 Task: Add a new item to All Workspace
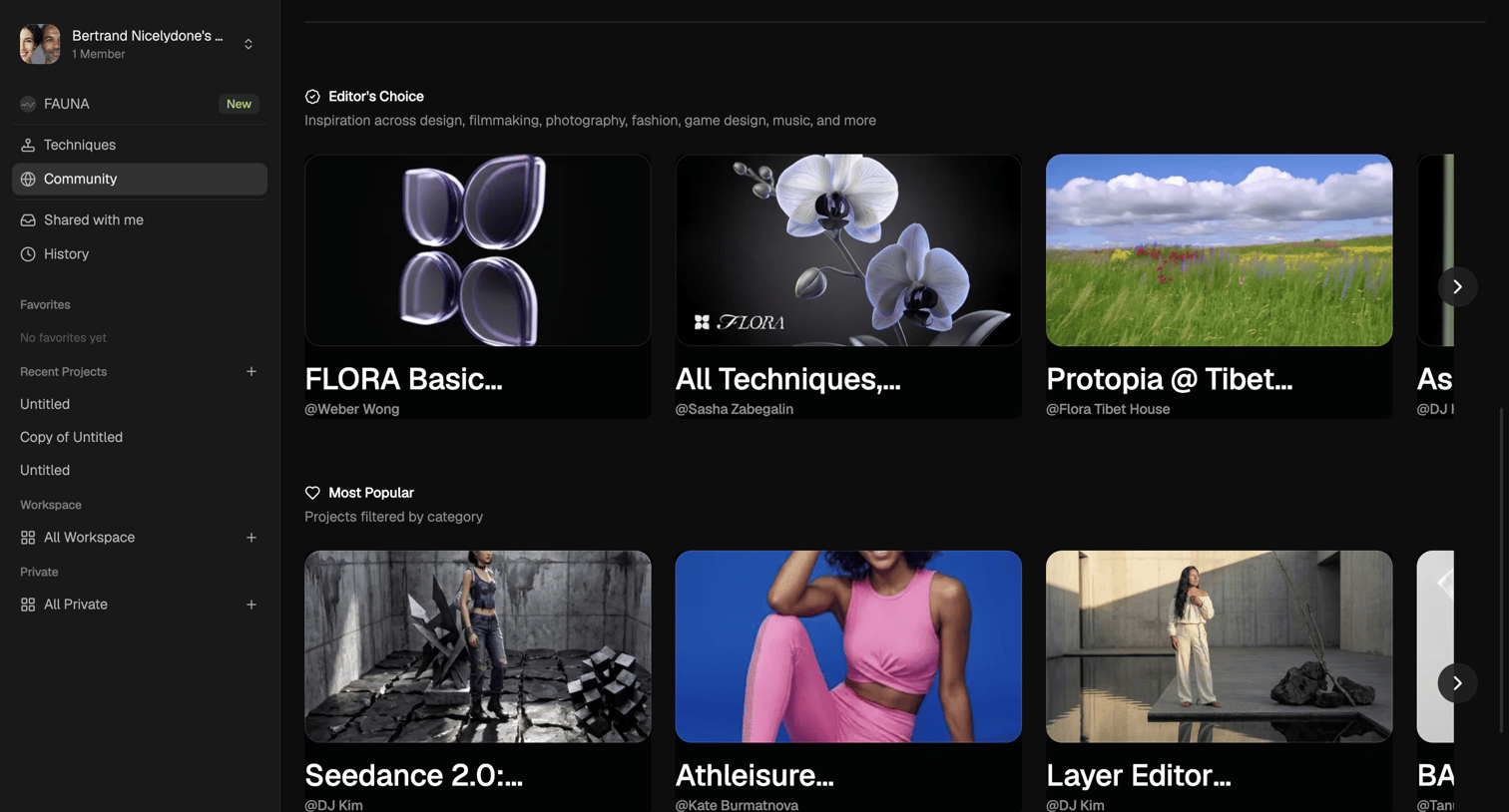pos(251,538)
